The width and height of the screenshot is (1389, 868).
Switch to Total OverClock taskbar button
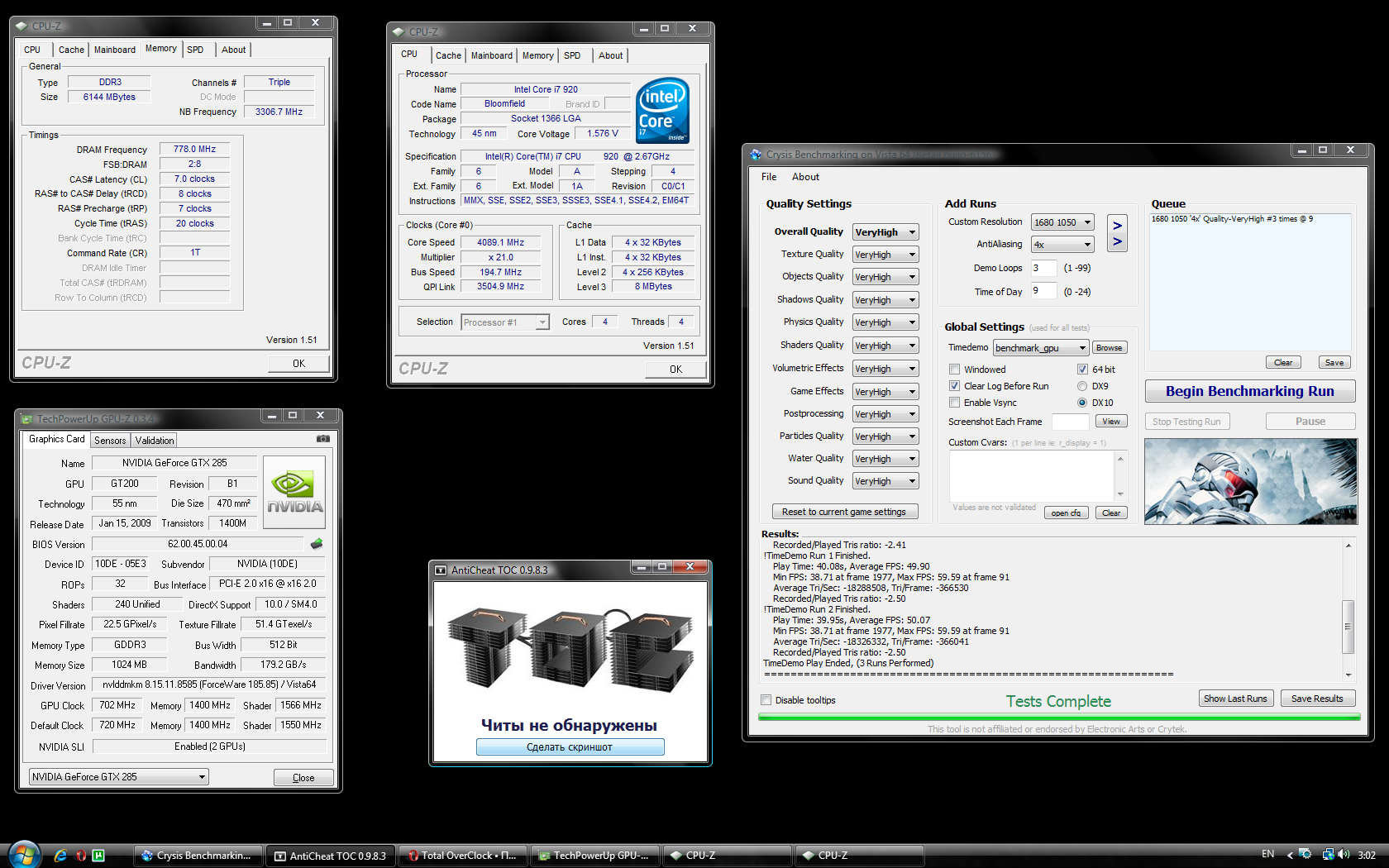463,856
